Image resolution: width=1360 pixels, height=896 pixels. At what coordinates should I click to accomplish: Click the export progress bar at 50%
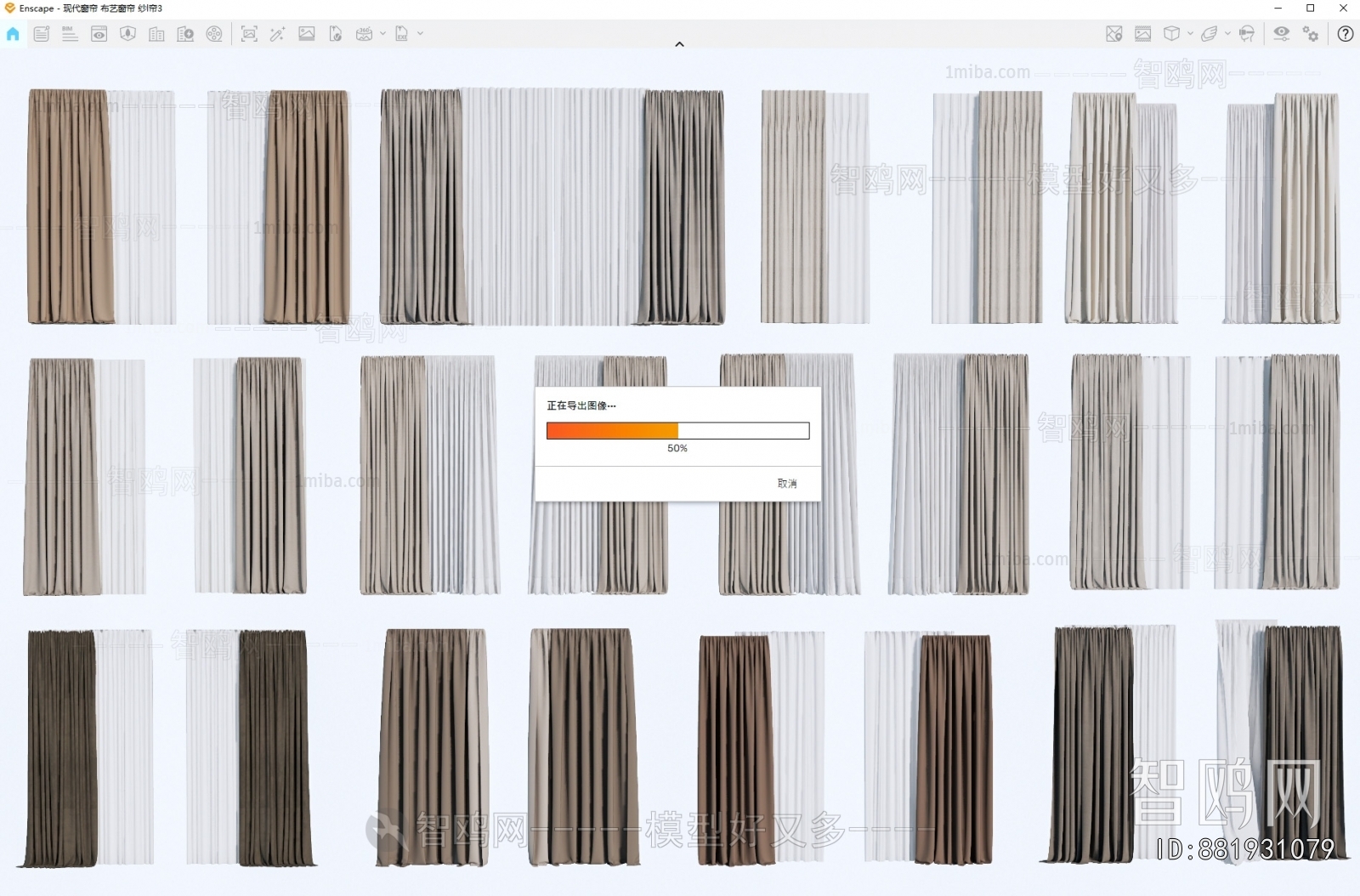pyautogui.click(x=677, y=431)
